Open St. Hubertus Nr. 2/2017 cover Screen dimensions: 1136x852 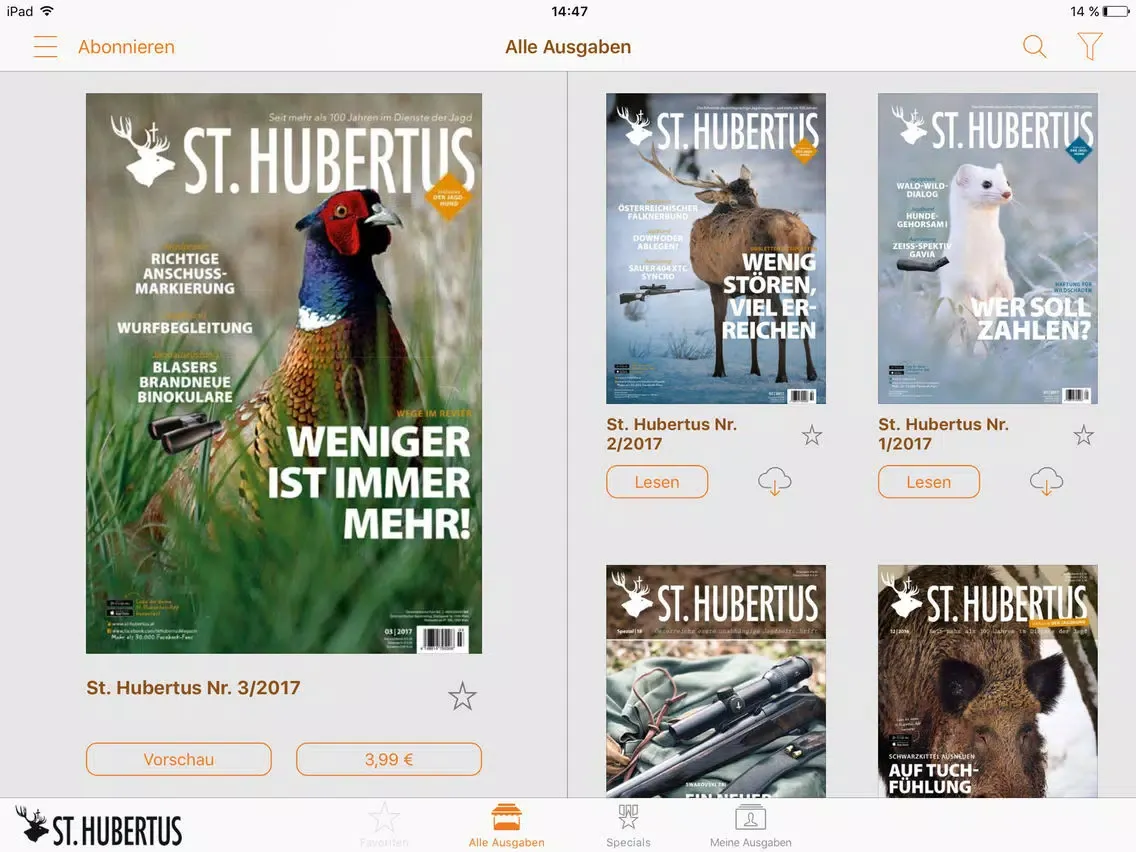(x=716, y=248)
